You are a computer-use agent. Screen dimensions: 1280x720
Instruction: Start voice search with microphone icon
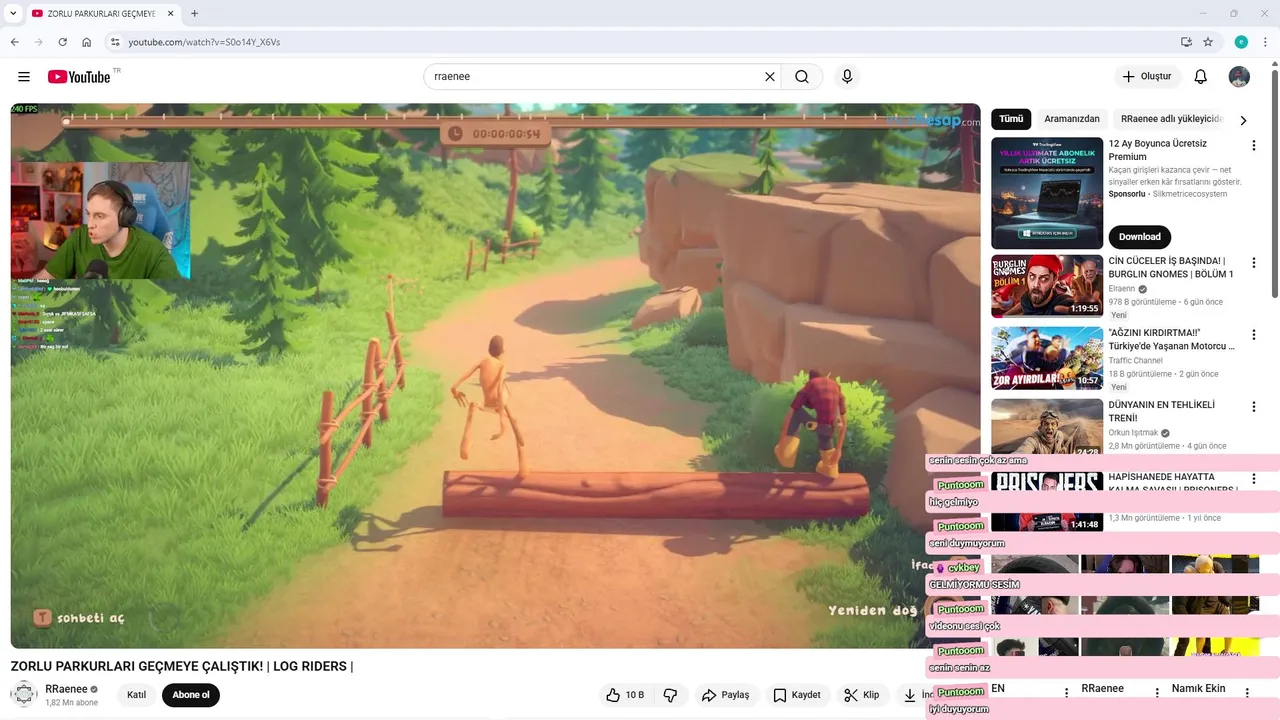(x=847, y=77)
